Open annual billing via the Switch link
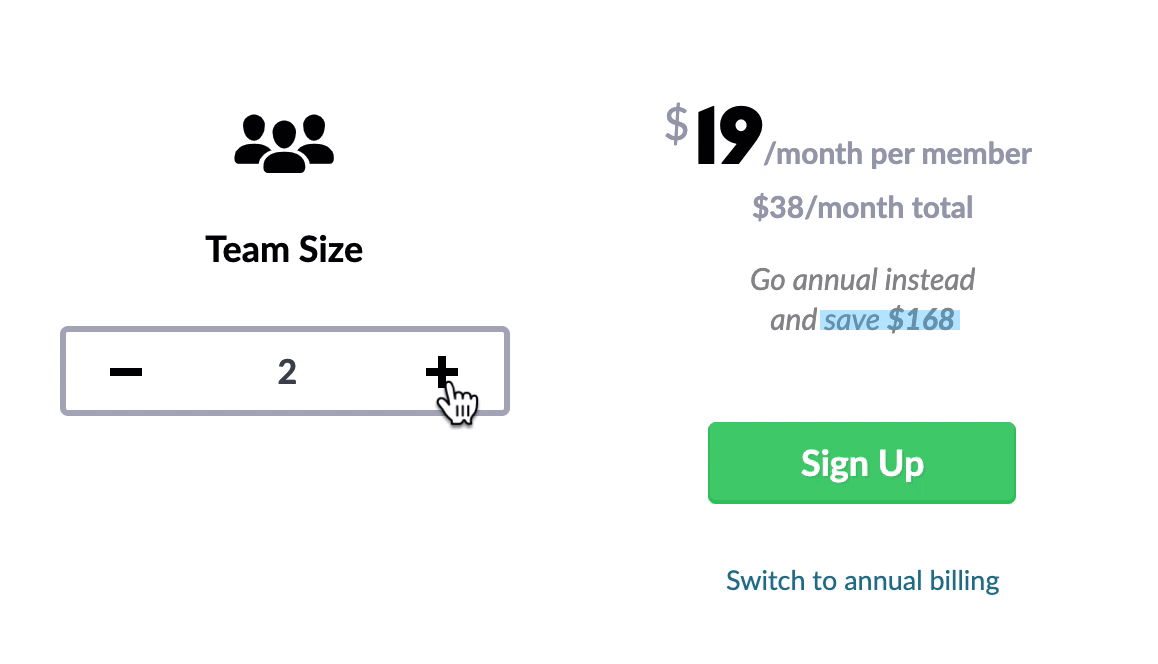The height and width of the screenshot is (664, 1158). coord(861,580)
